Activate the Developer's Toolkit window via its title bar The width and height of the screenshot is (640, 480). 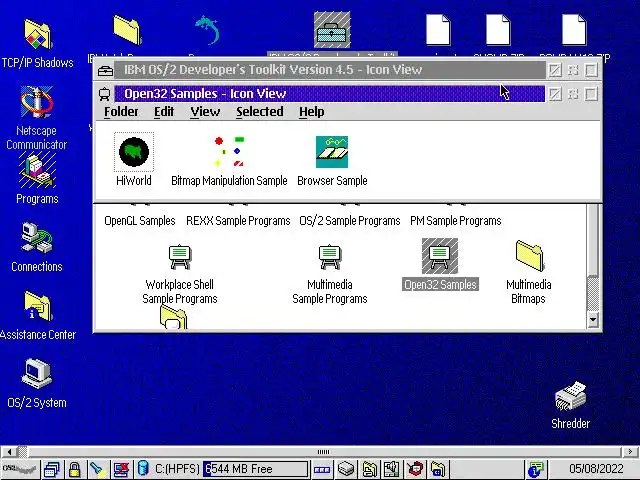(329, 70)
